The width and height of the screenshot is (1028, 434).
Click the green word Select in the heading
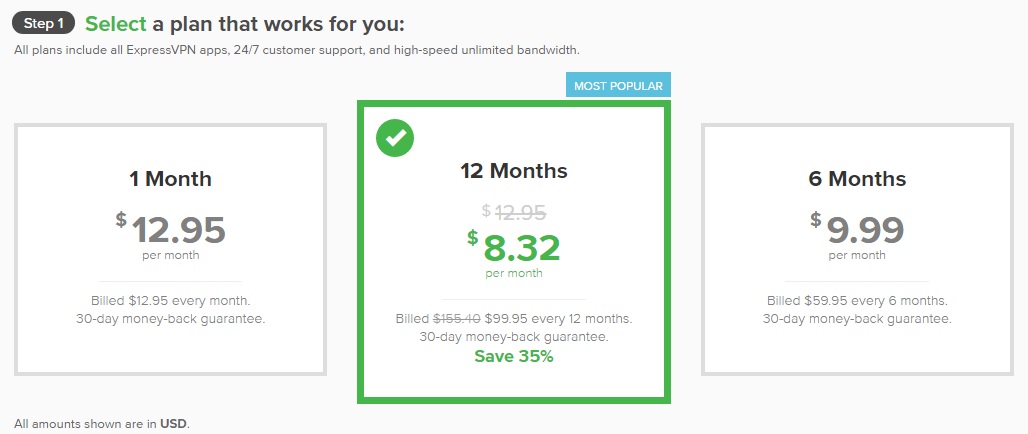tap(115, 24)
